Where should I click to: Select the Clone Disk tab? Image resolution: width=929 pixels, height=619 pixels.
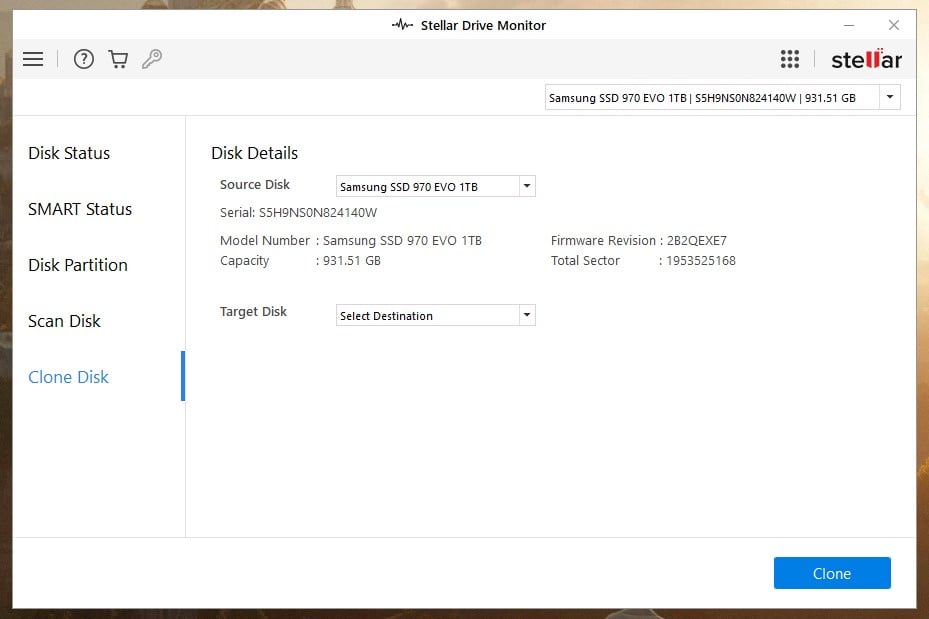pyautogui.click(x=69, y=377)
